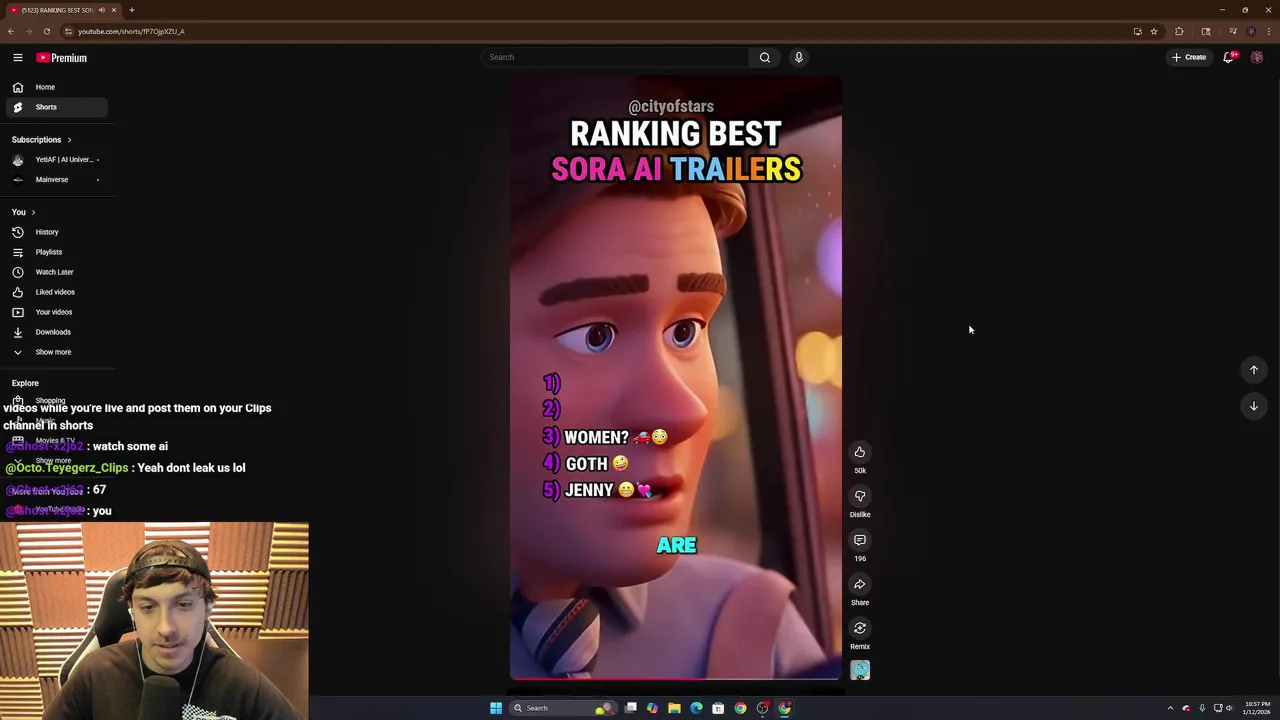This screenshot has height=720, width=1280.
Task: Open the YouTube hamburger guide menu
Action: (18, 58)
